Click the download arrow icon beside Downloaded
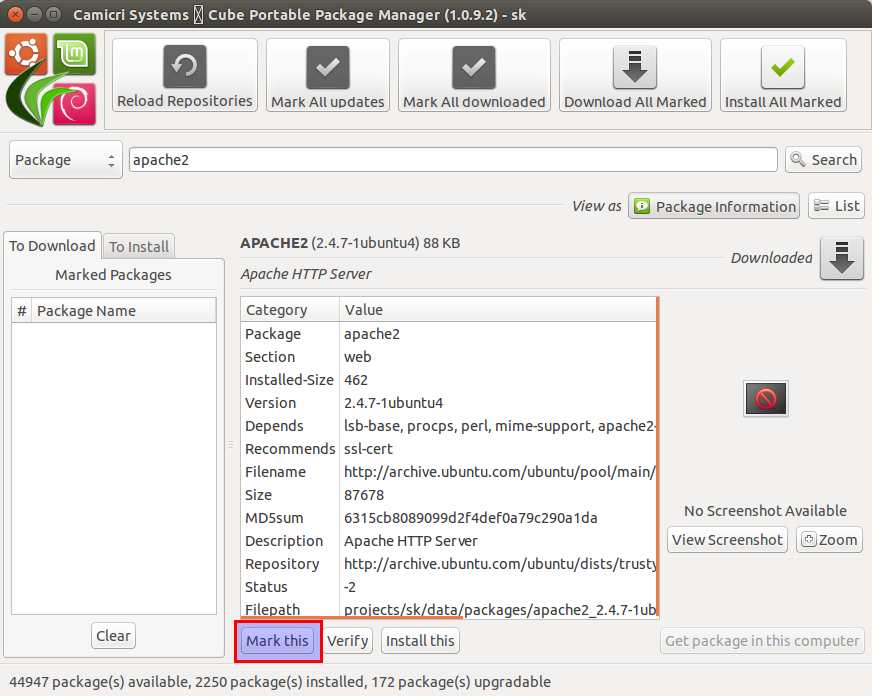872x696 pixels. (x=842, y=258)
